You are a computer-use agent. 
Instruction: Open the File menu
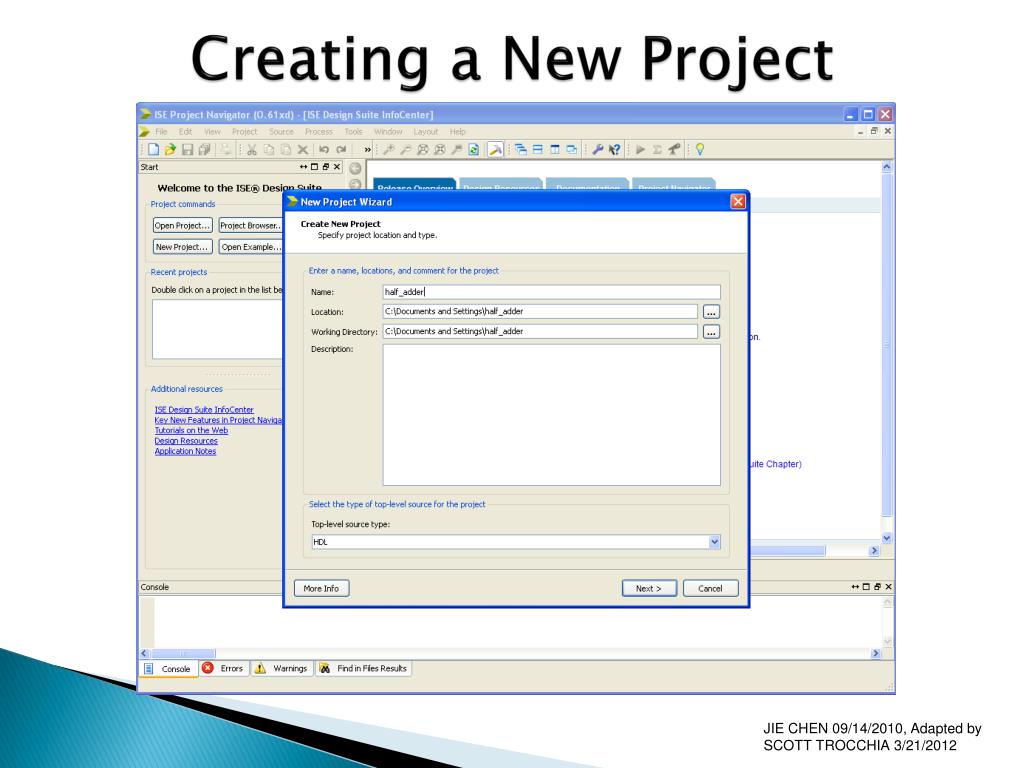161,131
